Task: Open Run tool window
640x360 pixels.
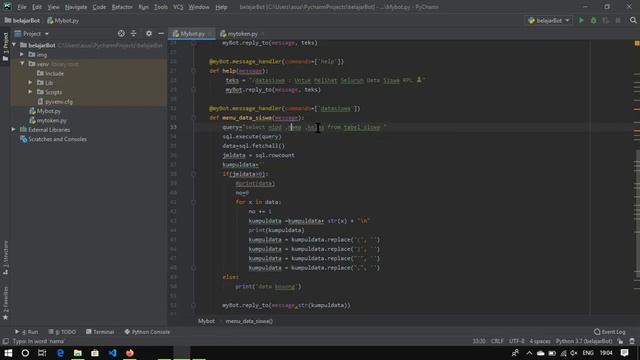Action: [27, 332]
